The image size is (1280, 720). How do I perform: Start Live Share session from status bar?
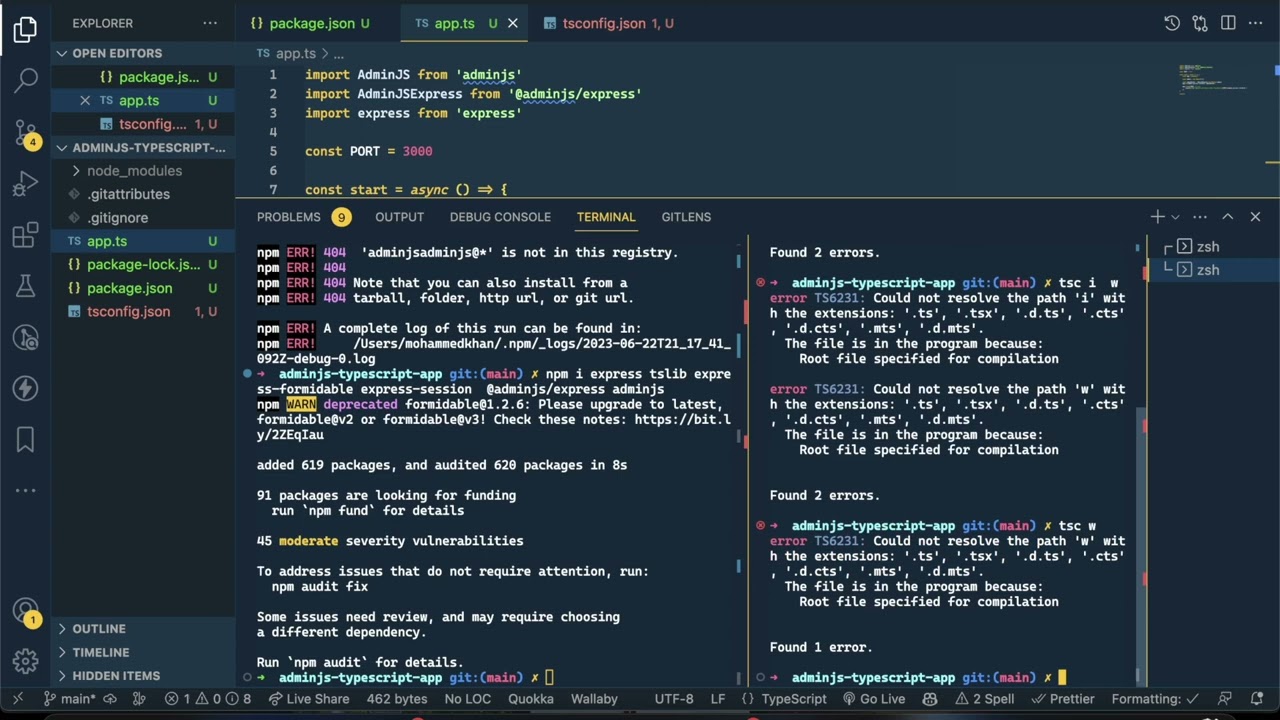[x=307, y=699]
